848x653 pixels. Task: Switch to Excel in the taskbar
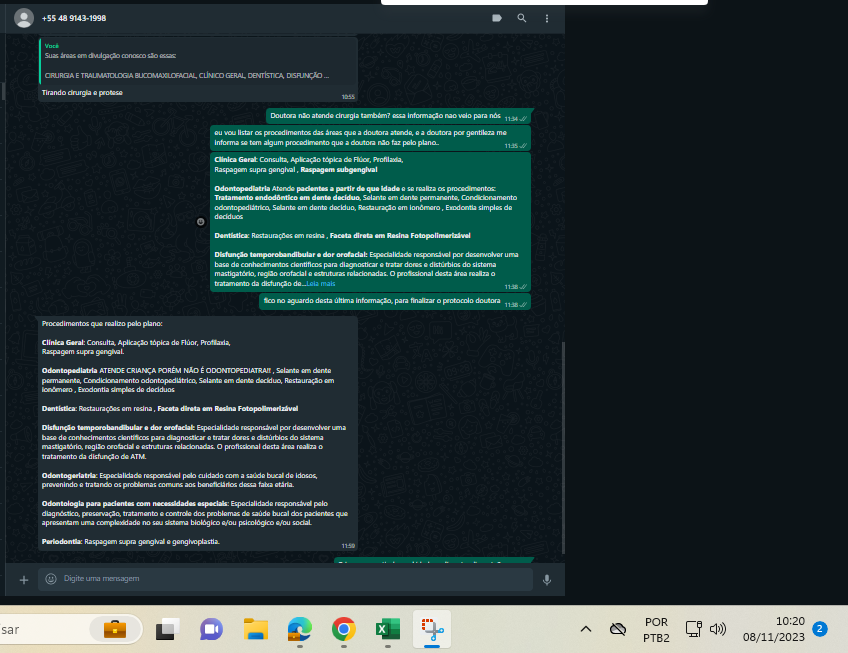(388, 629)
